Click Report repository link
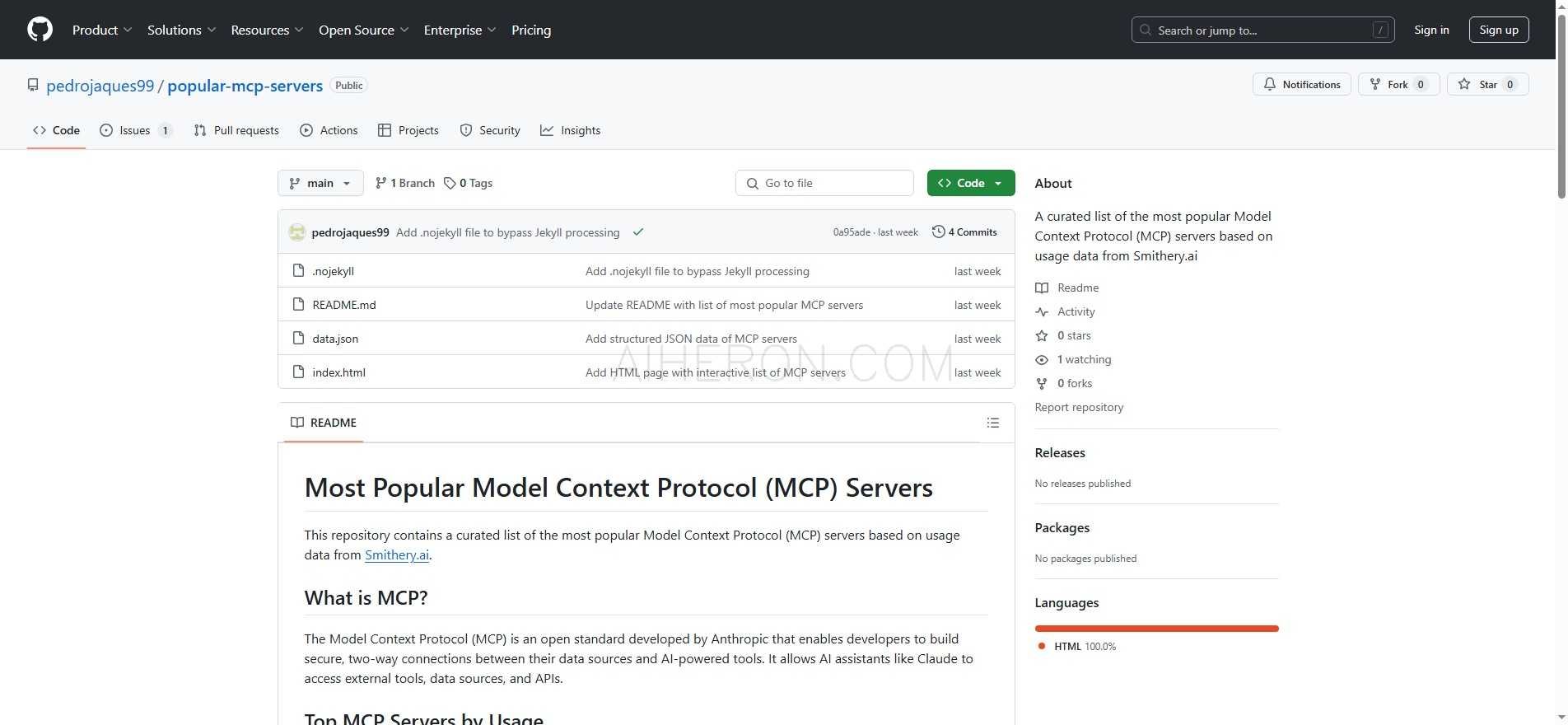Screen dimensions: 1568x725 [1079, 407]
